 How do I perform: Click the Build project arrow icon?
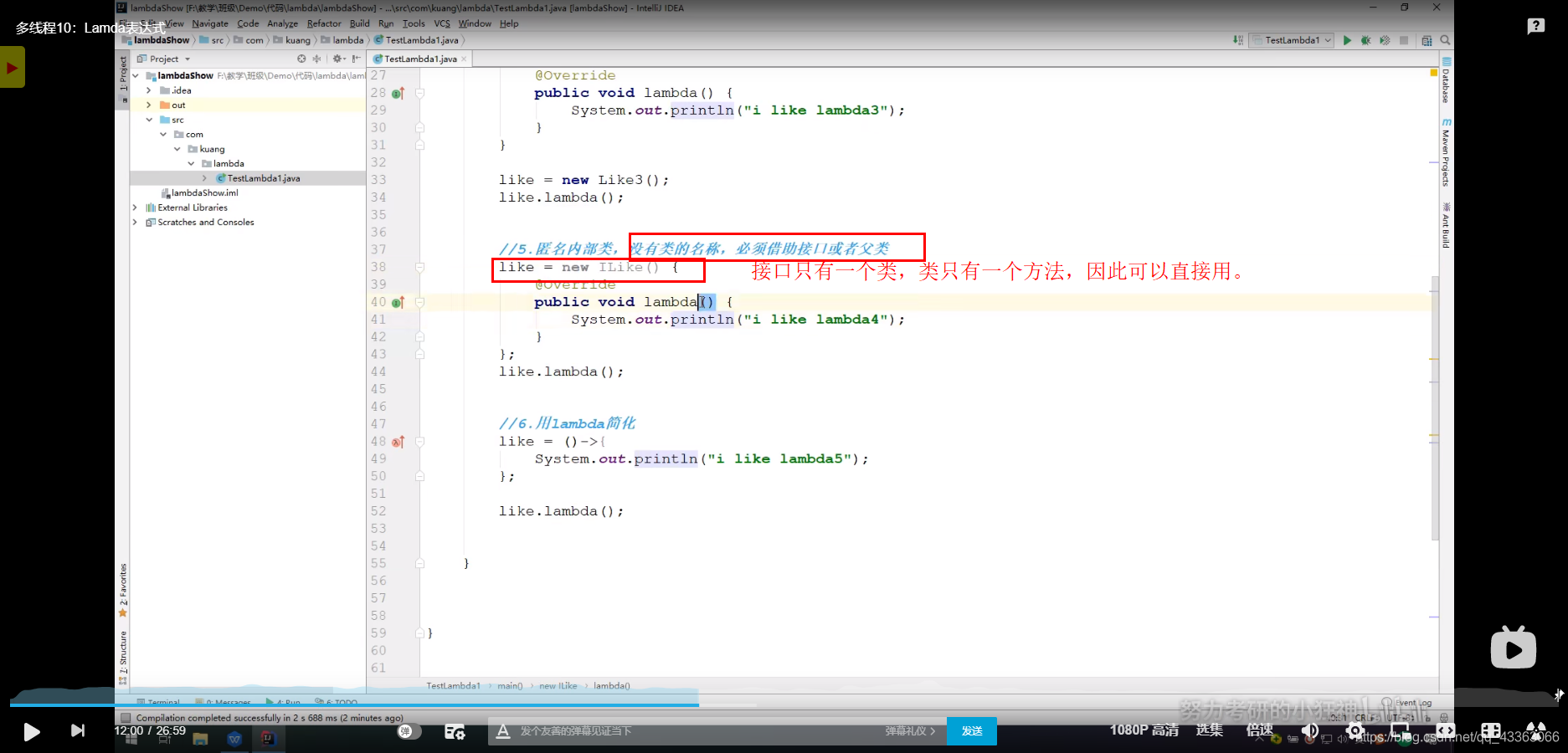tap(1238, 40)
